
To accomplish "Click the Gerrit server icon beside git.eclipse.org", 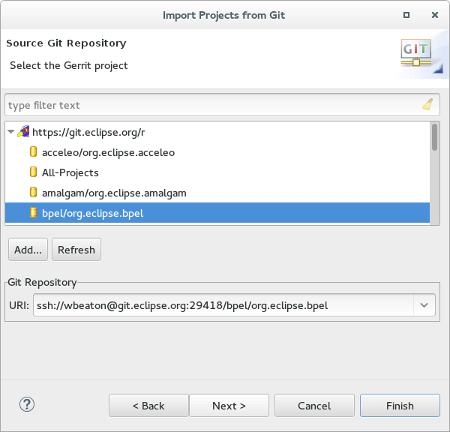I will tap(23, 132).
